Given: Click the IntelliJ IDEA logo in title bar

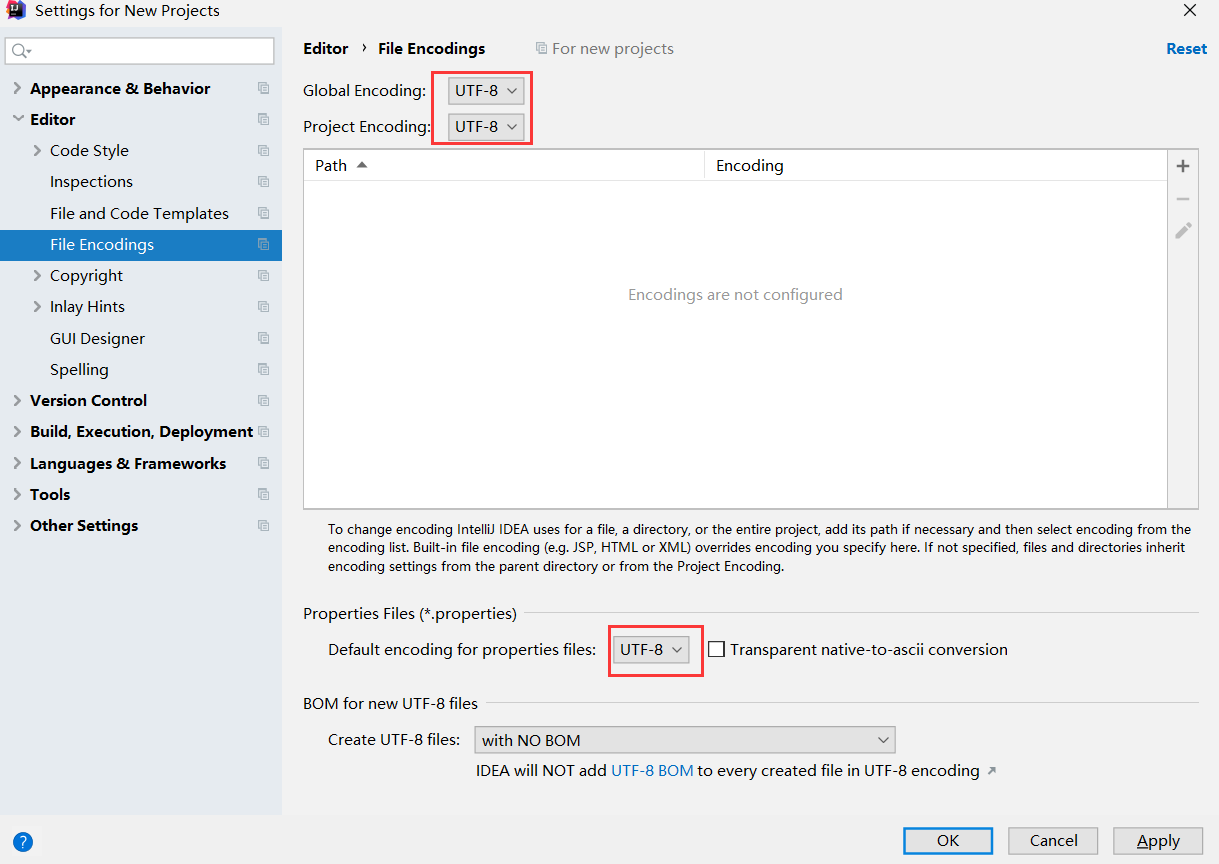Looking at the screenshot, I should [16, 11].
